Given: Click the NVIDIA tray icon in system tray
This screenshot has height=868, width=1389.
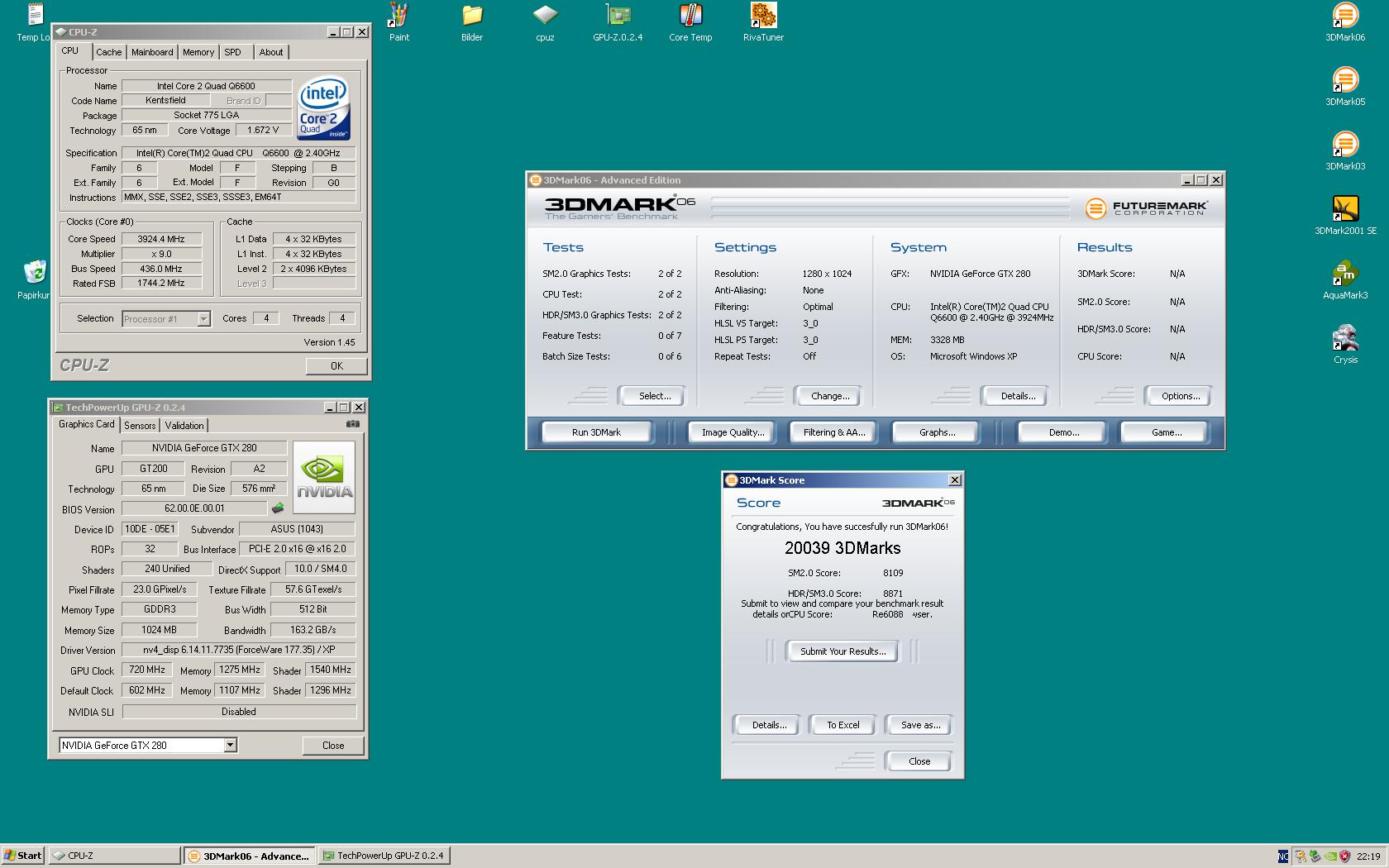Looking at the screenshot, I should 1329,856.
